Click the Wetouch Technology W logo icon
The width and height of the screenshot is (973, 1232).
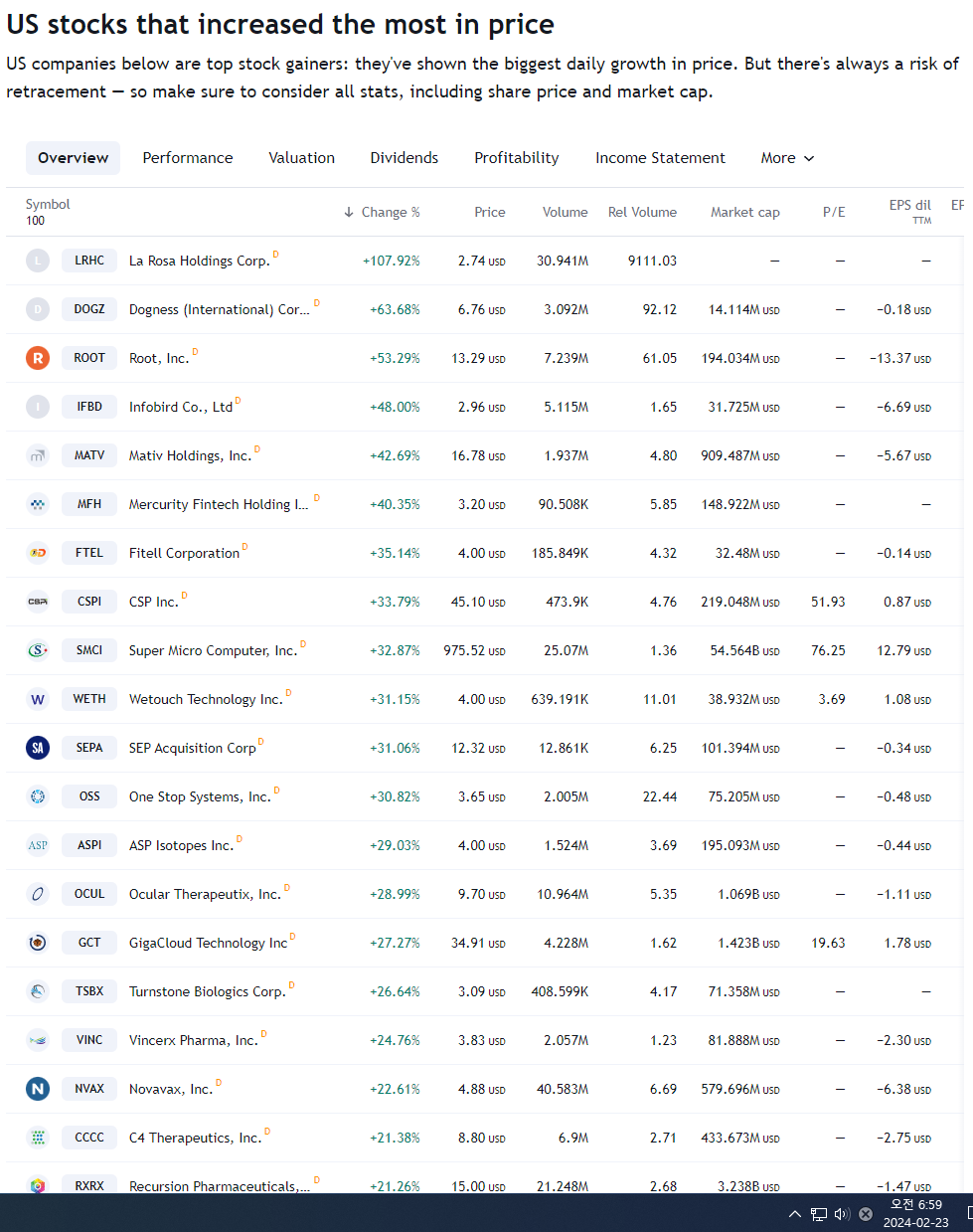(x=38, y=699)
